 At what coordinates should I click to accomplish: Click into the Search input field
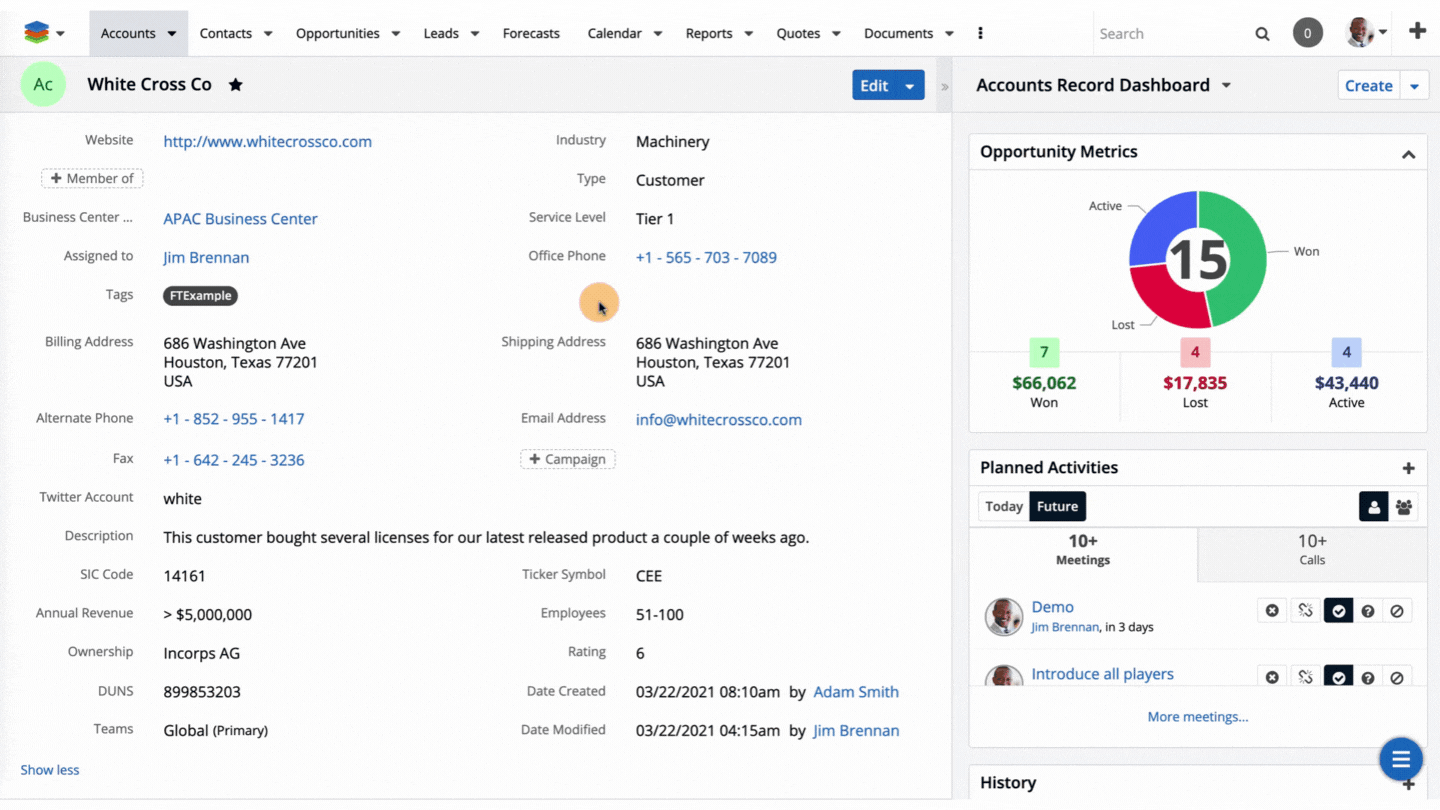[x=1170, y=34]
